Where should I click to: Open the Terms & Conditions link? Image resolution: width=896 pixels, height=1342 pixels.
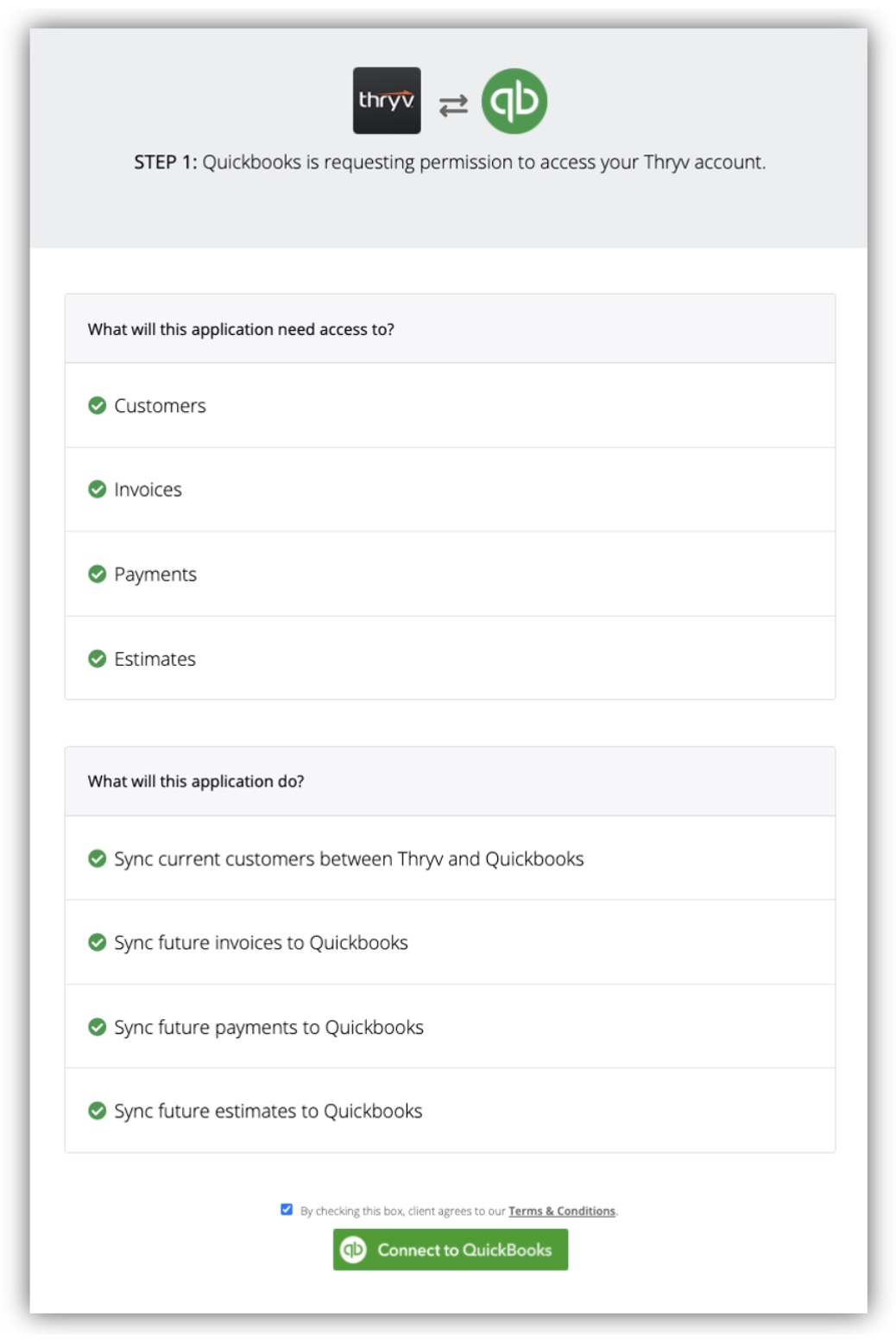click(562, 1211)
